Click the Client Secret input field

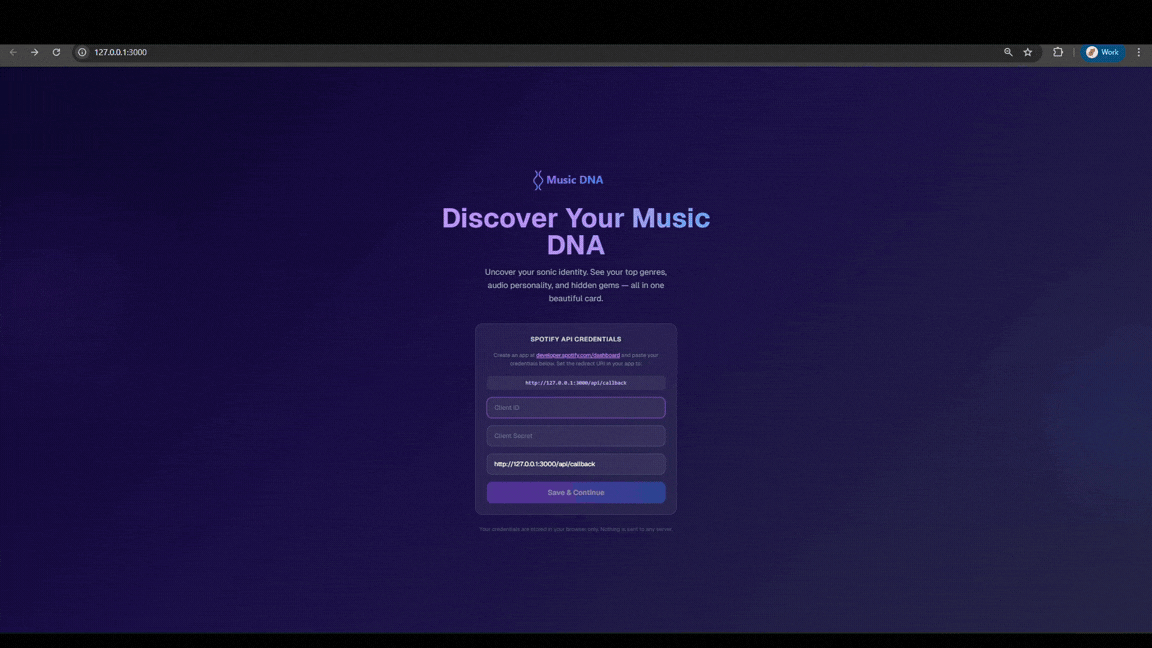(x=575, y=435)
